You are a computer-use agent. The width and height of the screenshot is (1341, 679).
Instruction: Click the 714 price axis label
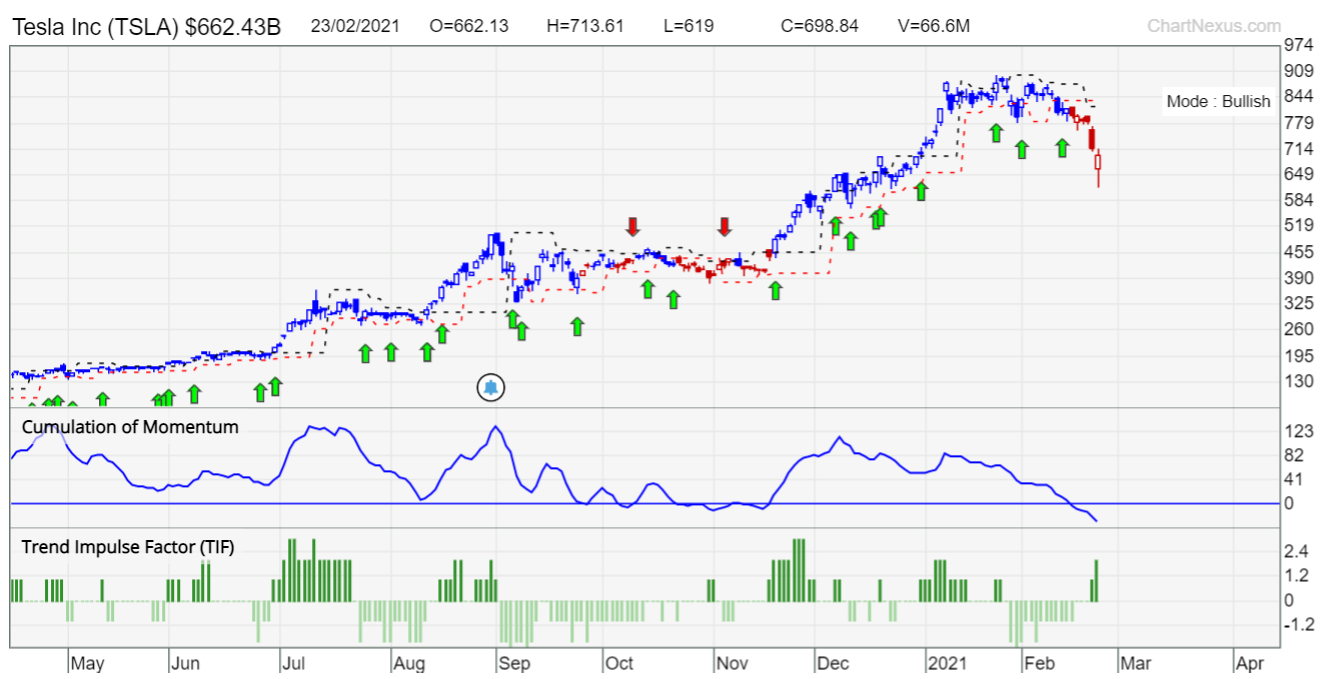point(1301,149)
